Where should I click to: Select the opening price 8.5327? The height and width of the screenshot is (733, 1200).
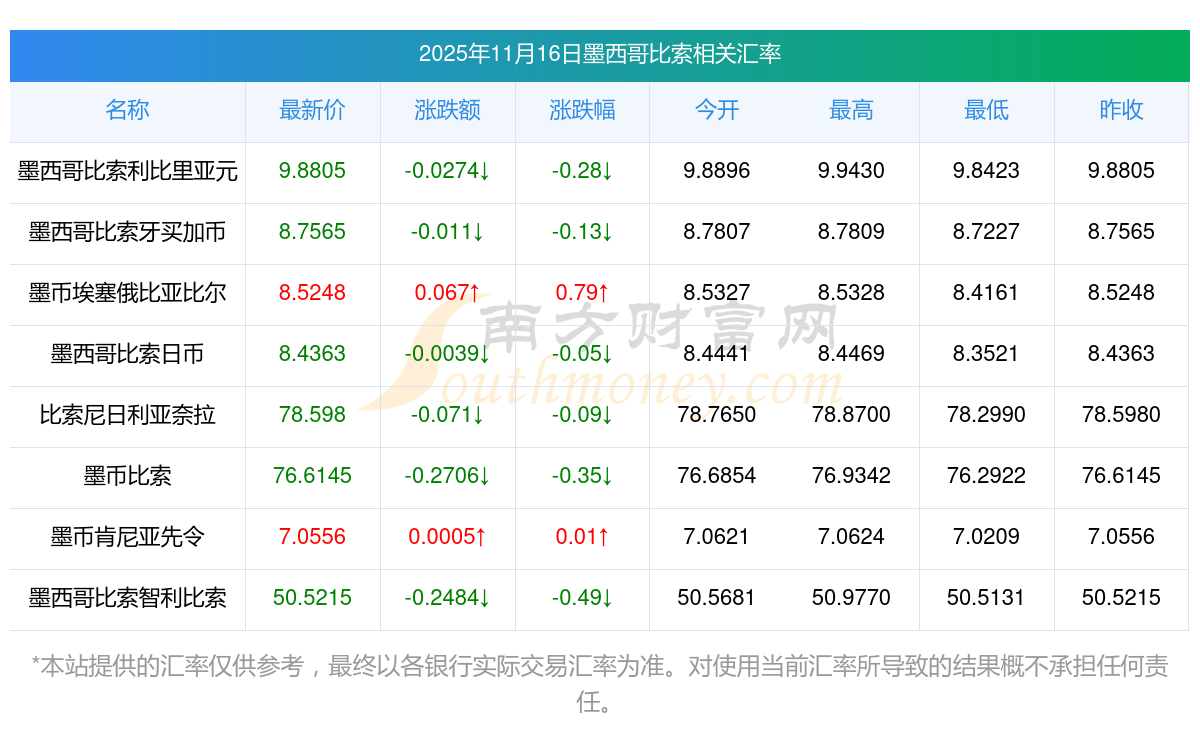(717, 293)
